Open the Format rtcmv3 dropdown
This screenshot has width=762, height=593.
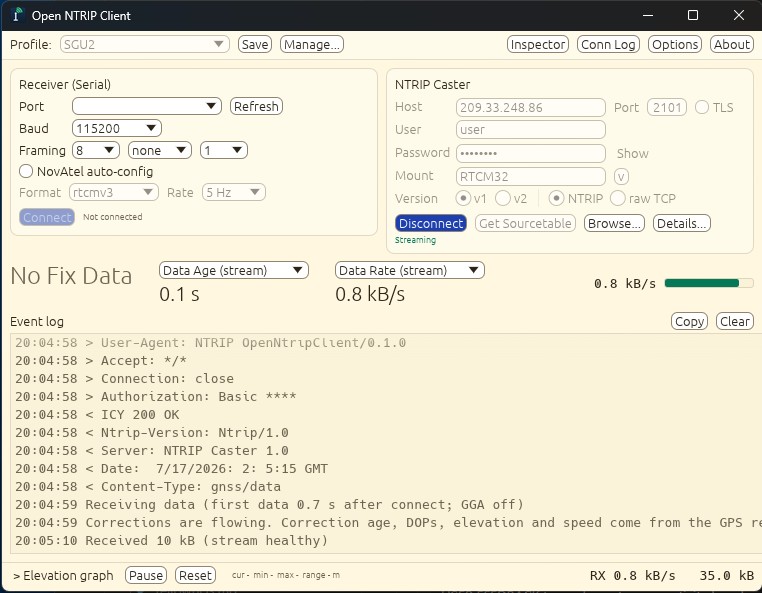point(114,192)
